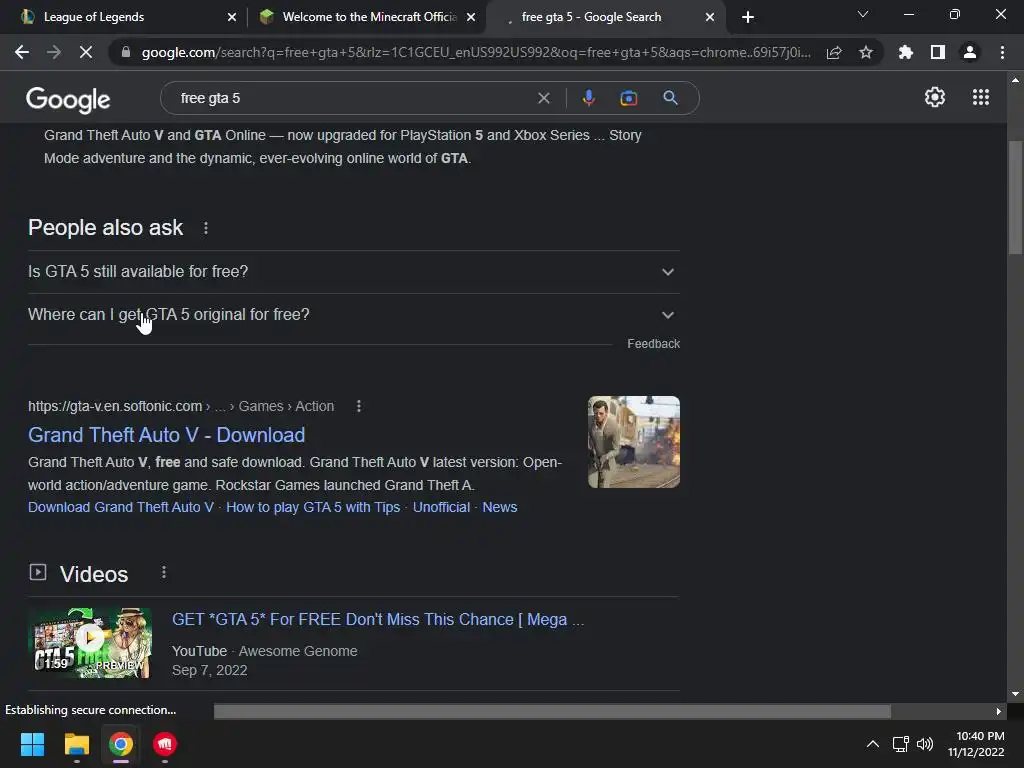Open Download Grand Theft Auto V sitelink
The image size is (1024, 768).
121,507
